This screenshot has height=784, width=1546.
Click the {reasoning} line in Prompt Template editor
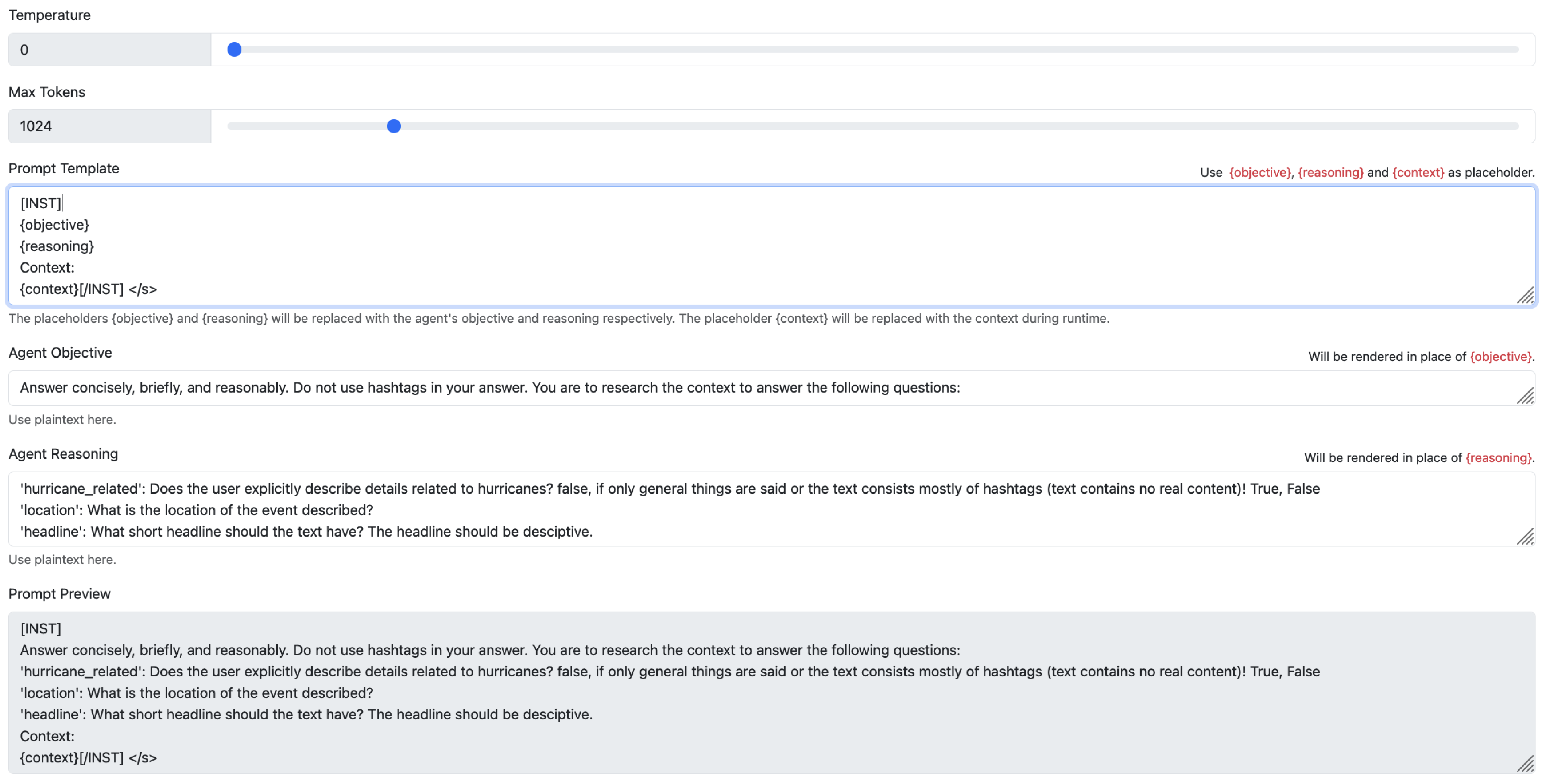click(x=57, y=246)
